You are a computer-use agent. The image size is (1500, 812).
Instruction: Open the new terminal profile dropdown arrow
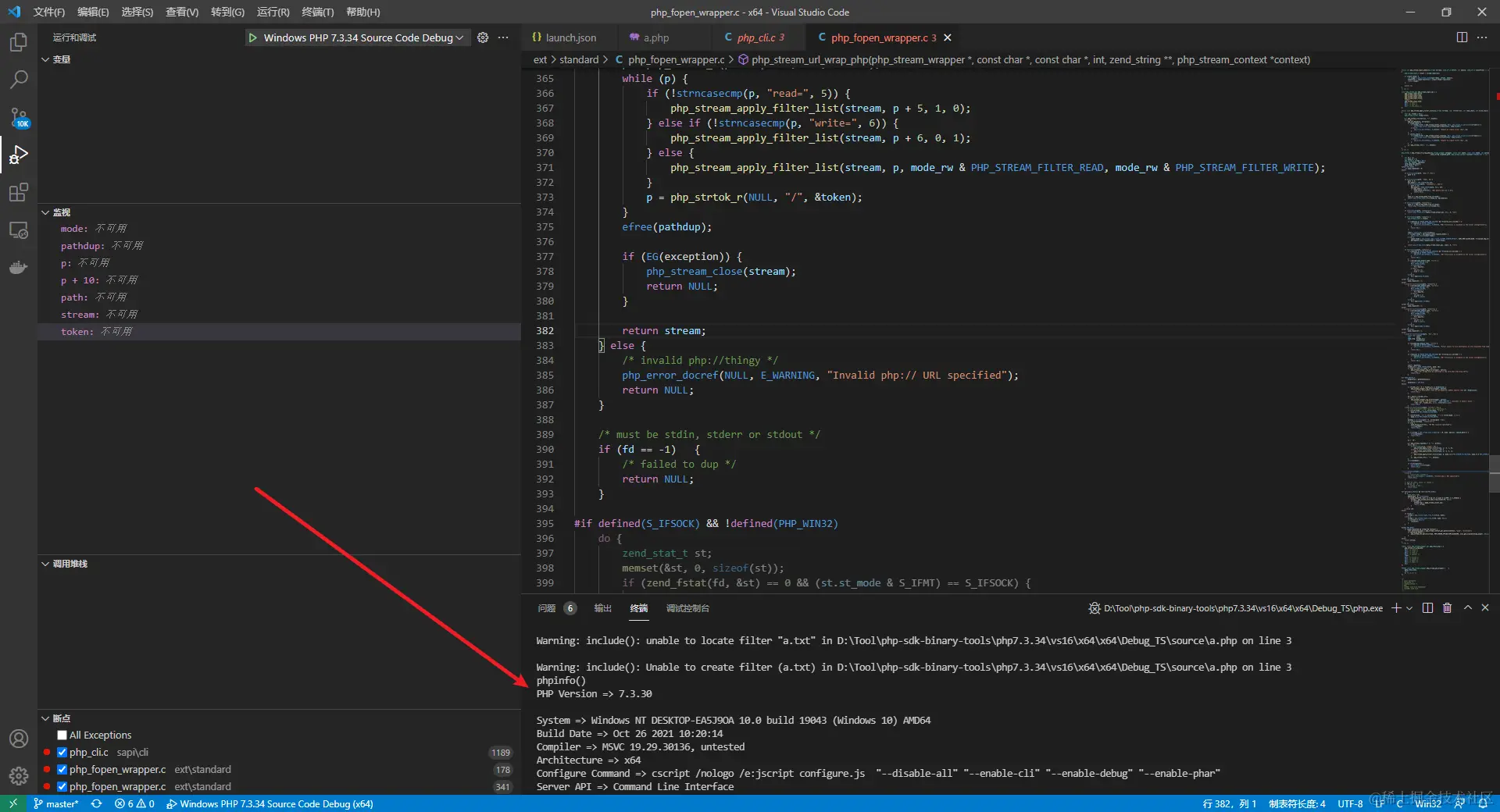coord(1409,608)
